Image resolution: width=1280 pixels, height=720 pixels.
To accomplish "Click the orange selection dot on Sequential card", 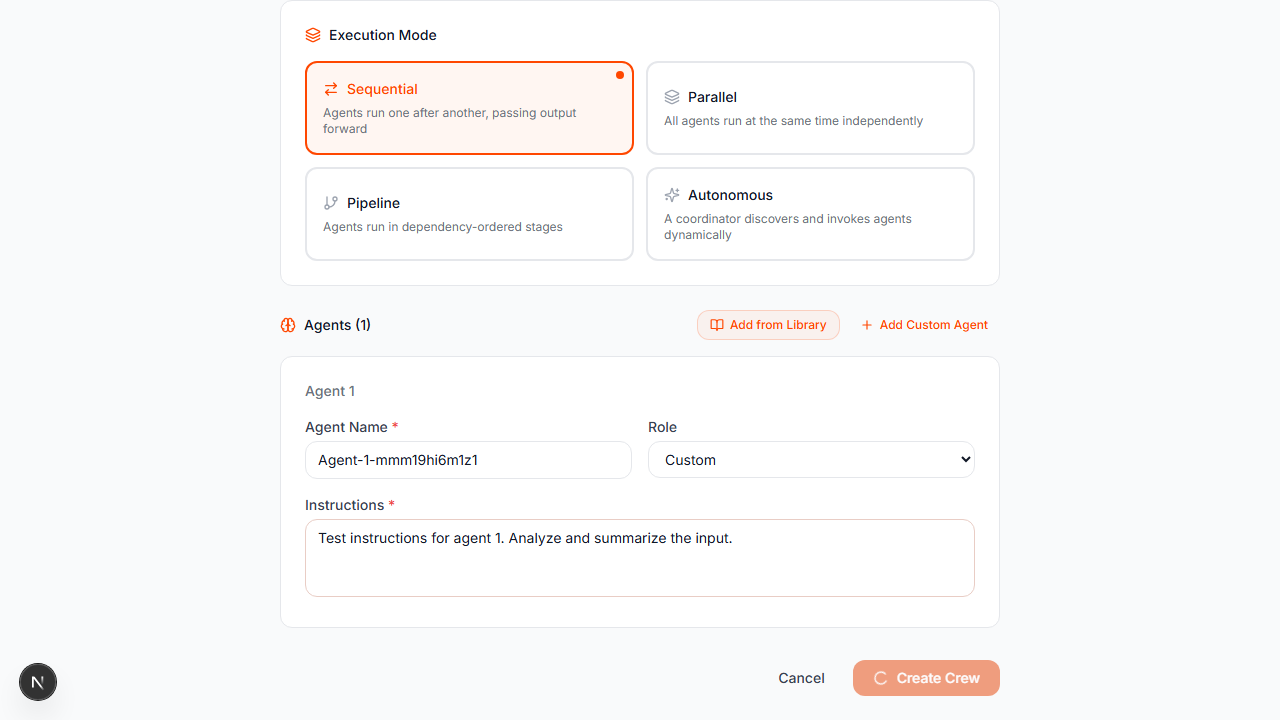I will pos(619,74).
